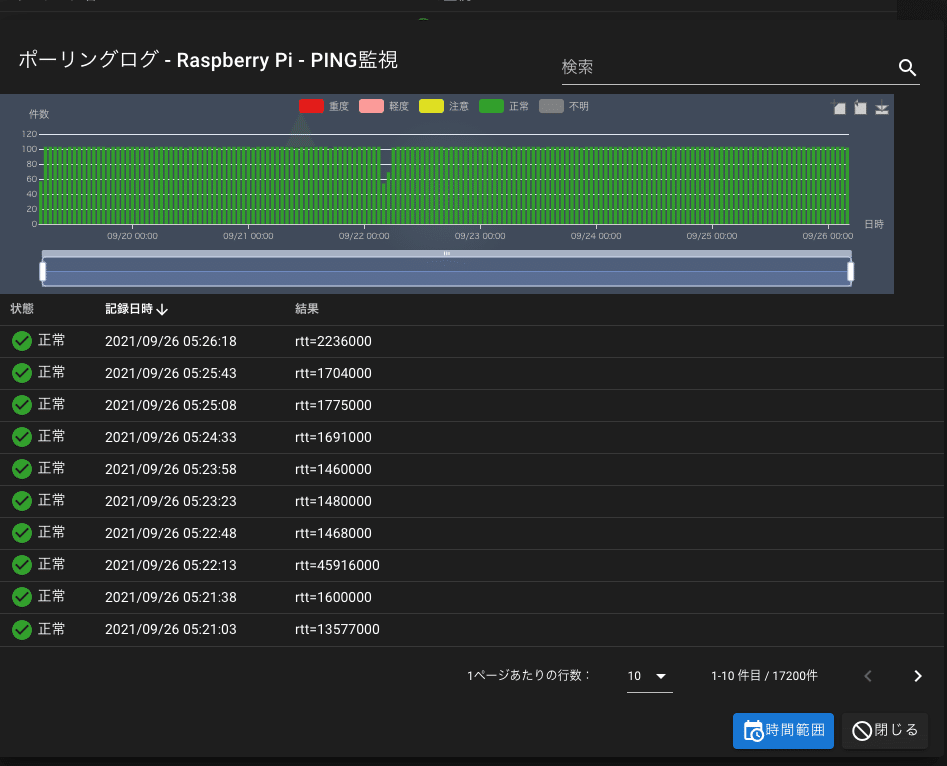The image size is (947, 766).
Task: Activate the chart area-zoom tool icon
Action: click(838, 108)
